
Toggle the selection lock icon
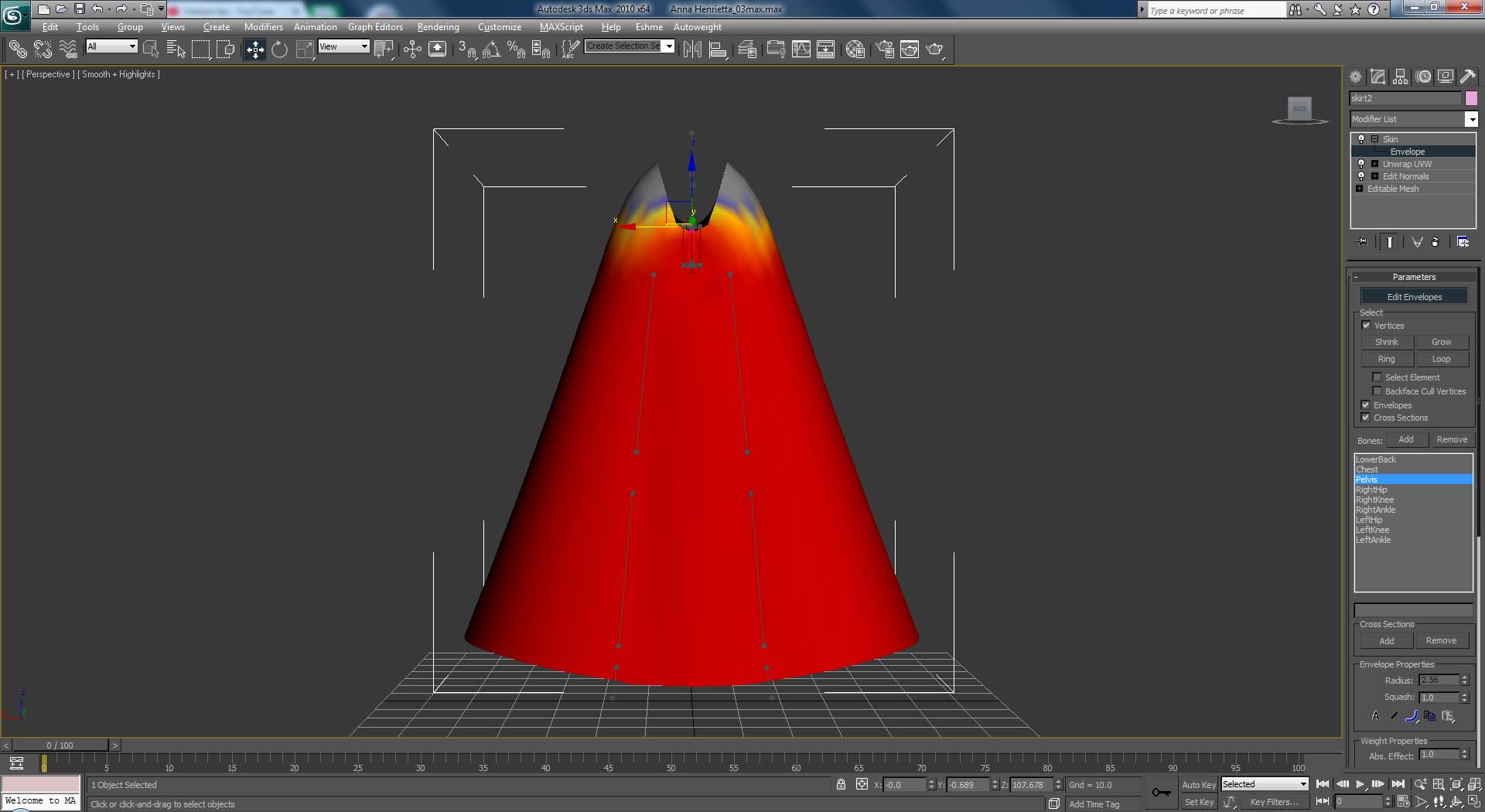tap(841, 784)
